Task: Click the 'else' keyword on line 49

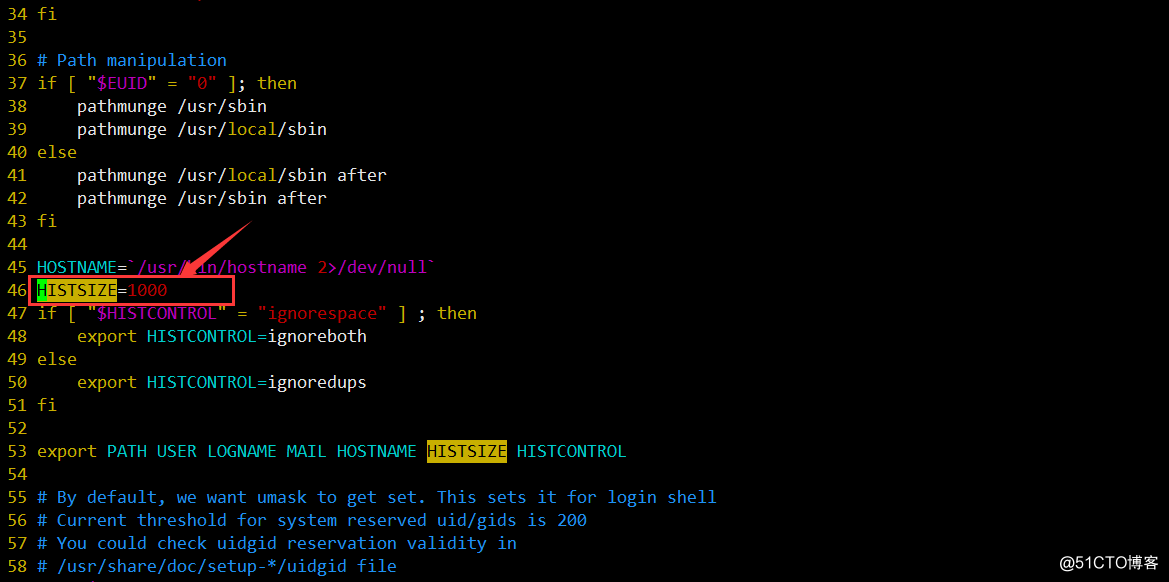Action: coord(57,359)
